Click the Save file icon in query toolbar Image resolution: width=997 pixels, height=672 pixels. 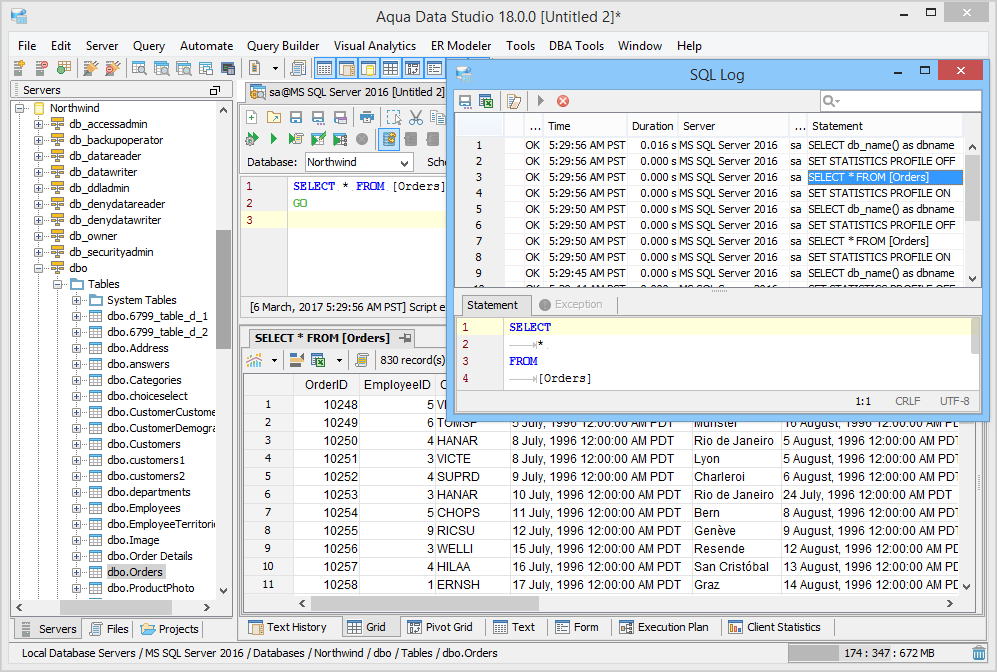click(x=297, y=117)
